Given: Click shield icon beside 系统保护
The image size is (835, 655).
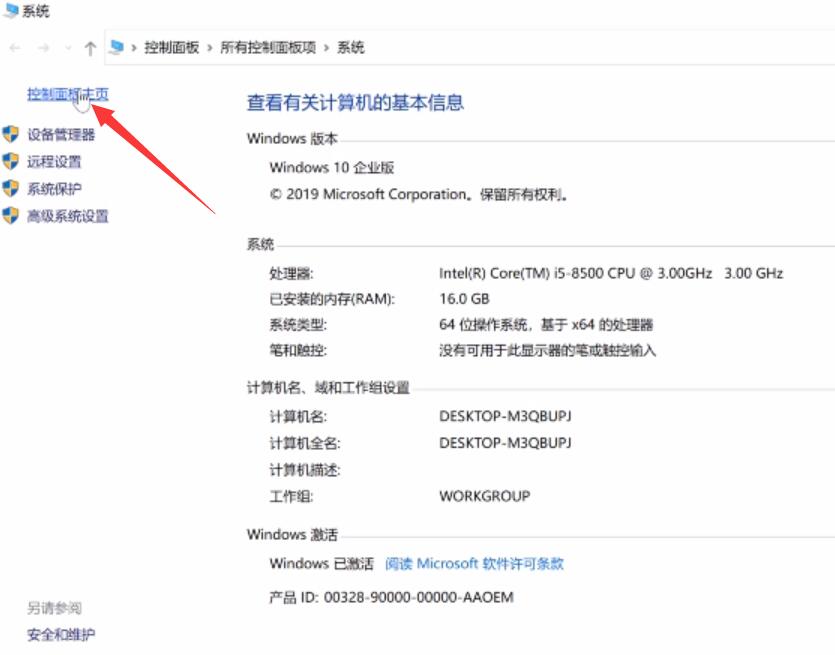Looking at the screenshot, I should [x=11, y=189].
